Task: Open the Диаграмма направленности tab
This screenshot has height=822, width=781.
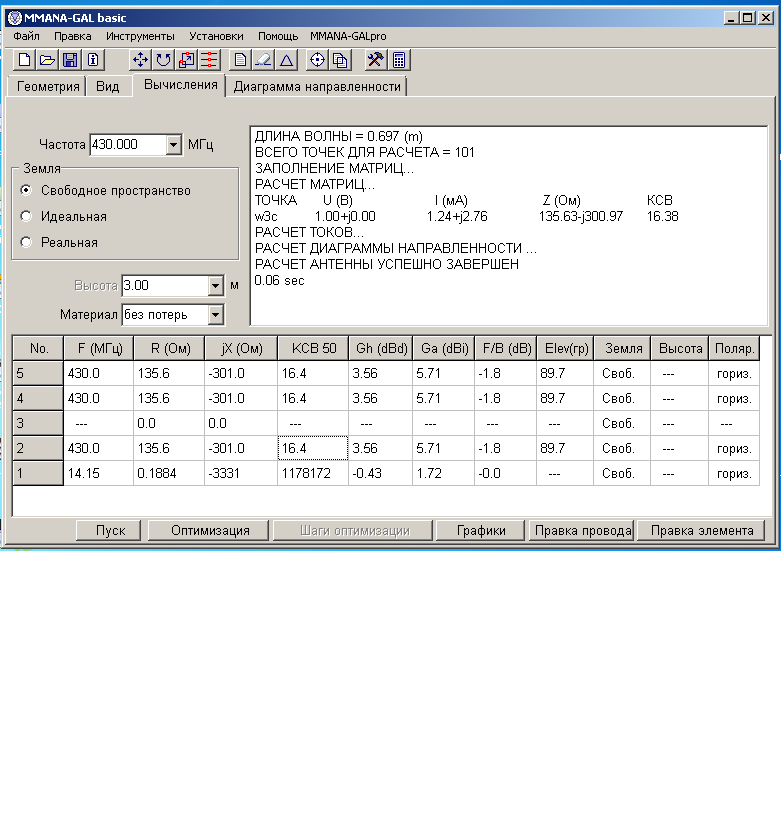Action: pos(317,87)
